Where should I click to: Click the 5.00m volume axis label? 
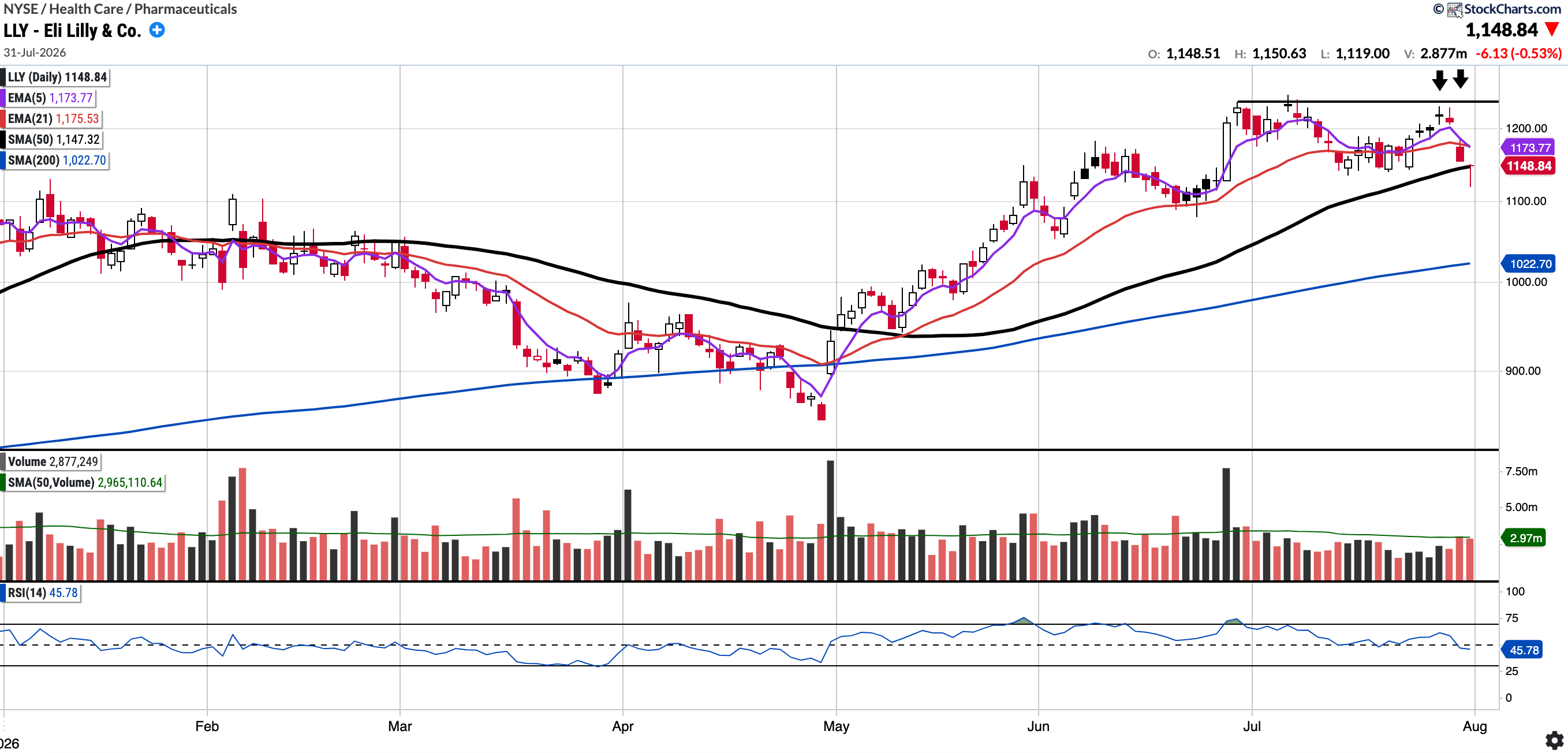tap(1521, 507)
